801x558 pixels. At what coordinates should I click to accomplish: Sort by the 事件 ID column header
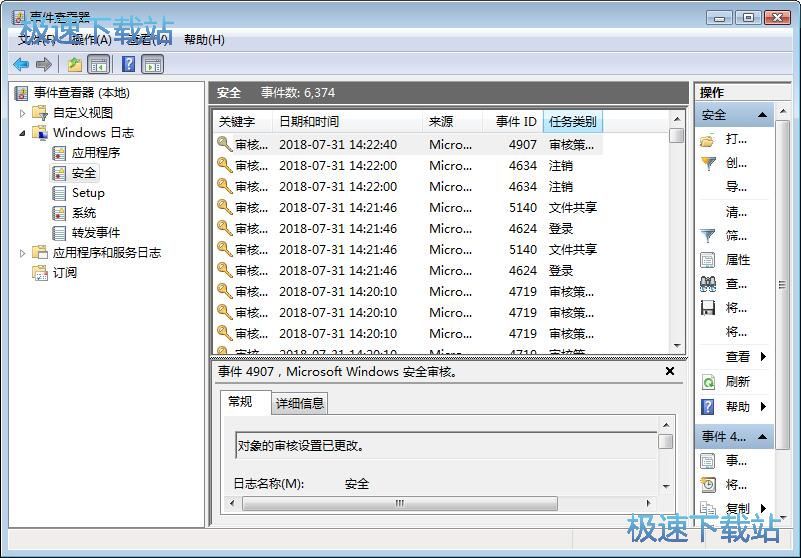(x=513, y=122)
